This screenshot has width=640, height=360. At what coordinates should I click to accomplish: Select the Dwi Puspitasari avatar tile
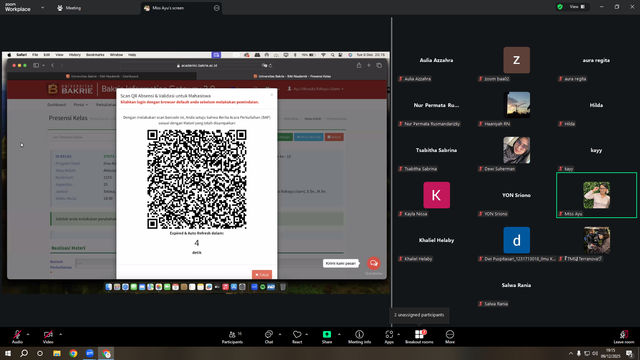tap(516, 240)
